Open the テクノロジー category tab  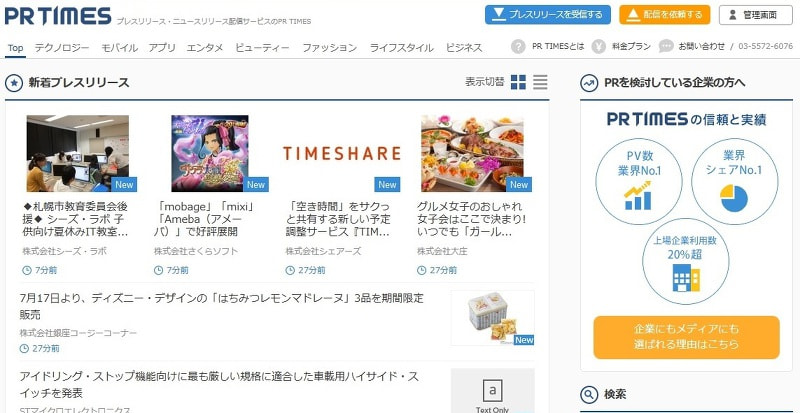click(61, 47)
